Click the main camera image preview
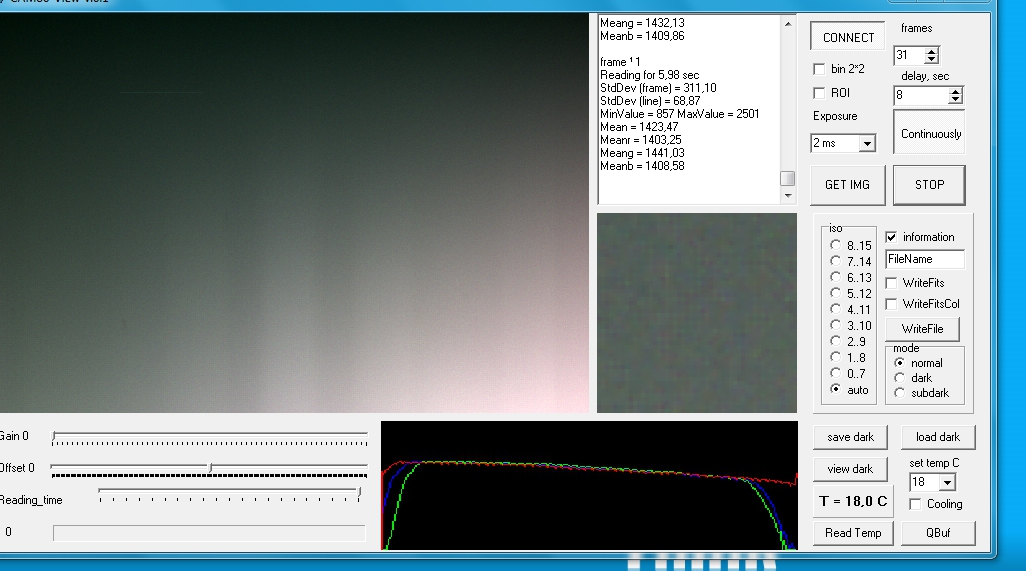Viewport: 1026px width, 571px height. (x=294, y=213)
